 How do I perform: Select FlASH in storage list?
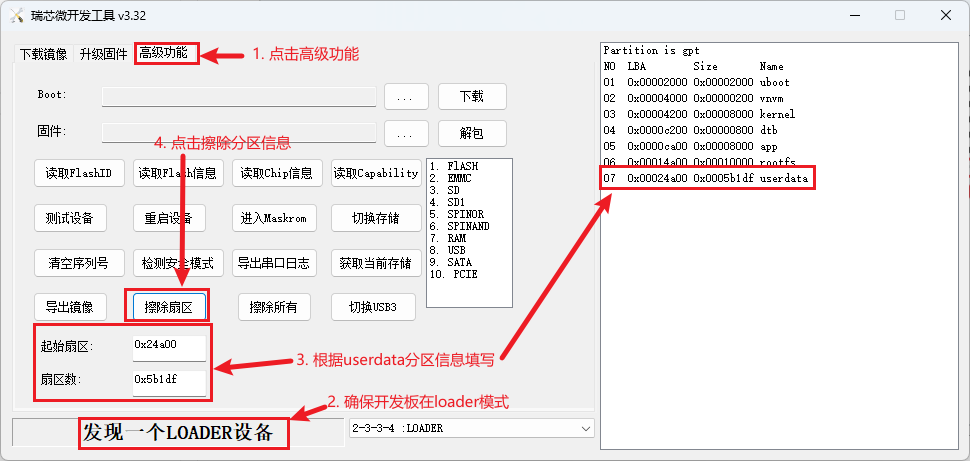[x=455, y=166]
